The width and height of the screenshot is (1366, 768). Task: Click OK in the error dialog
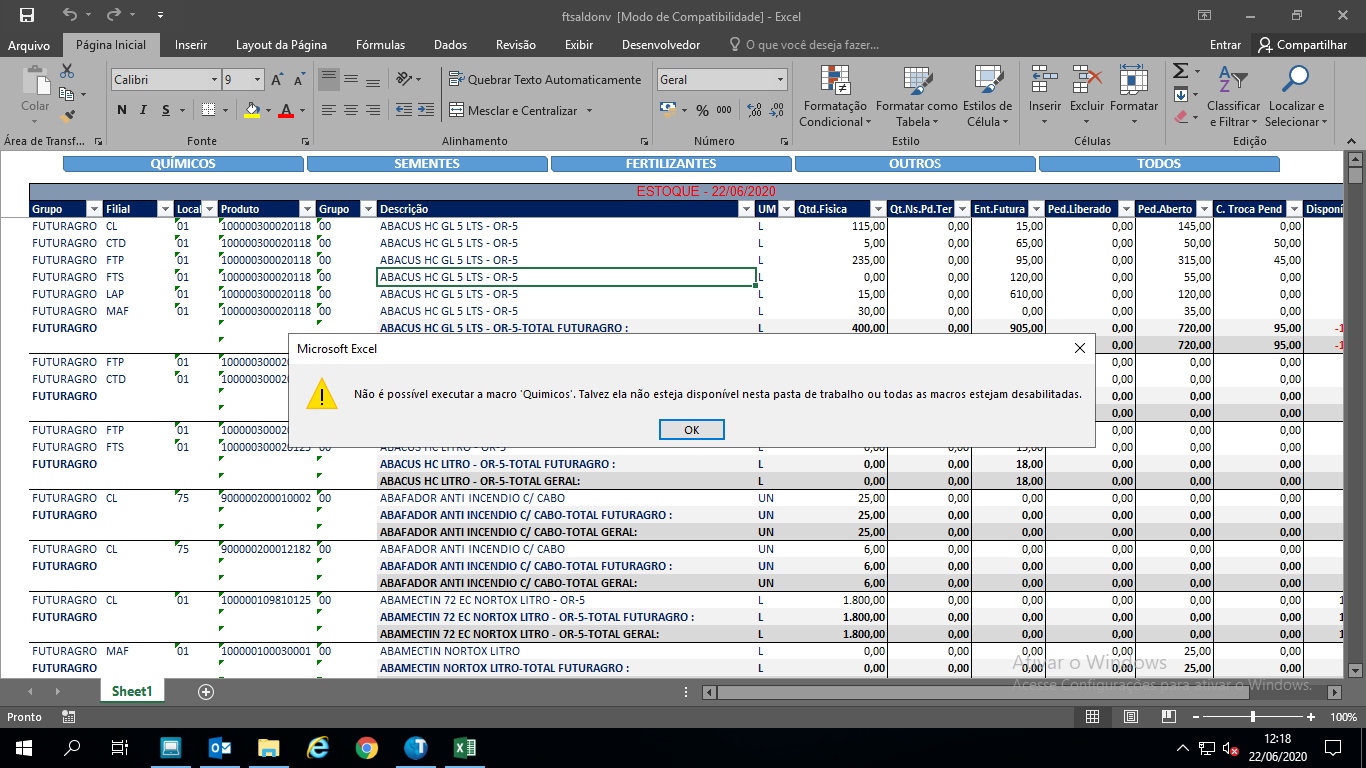(691, 429)
